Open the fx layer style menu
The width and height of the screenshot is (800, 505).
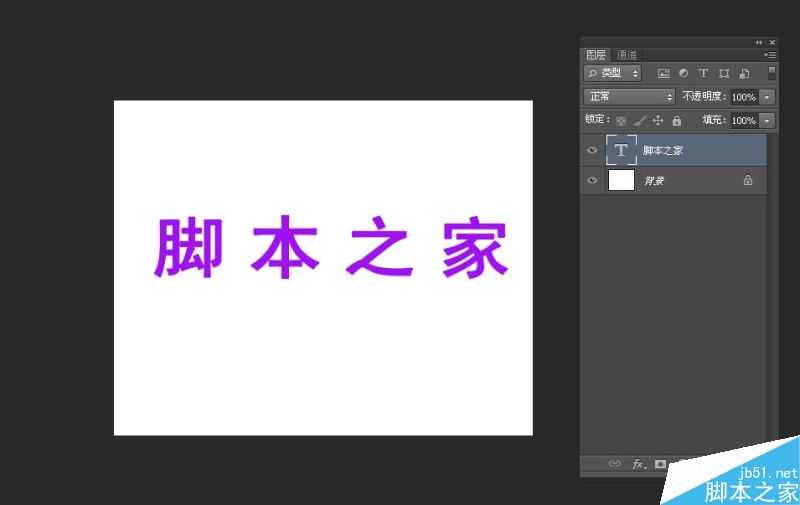(639, 464)
